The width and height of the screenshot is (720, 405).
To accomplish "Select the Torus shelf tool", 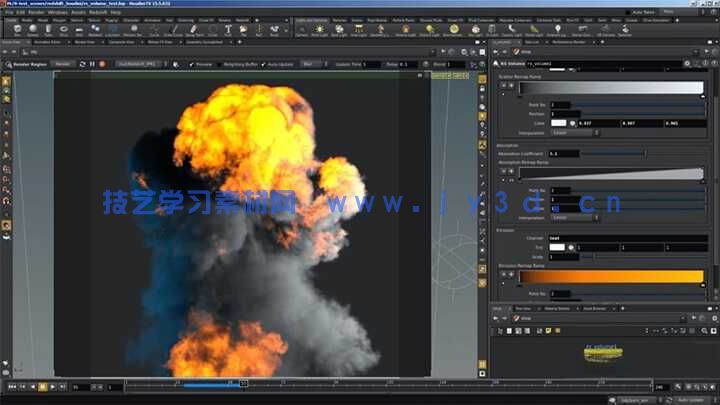I will (x=64, y=30).
